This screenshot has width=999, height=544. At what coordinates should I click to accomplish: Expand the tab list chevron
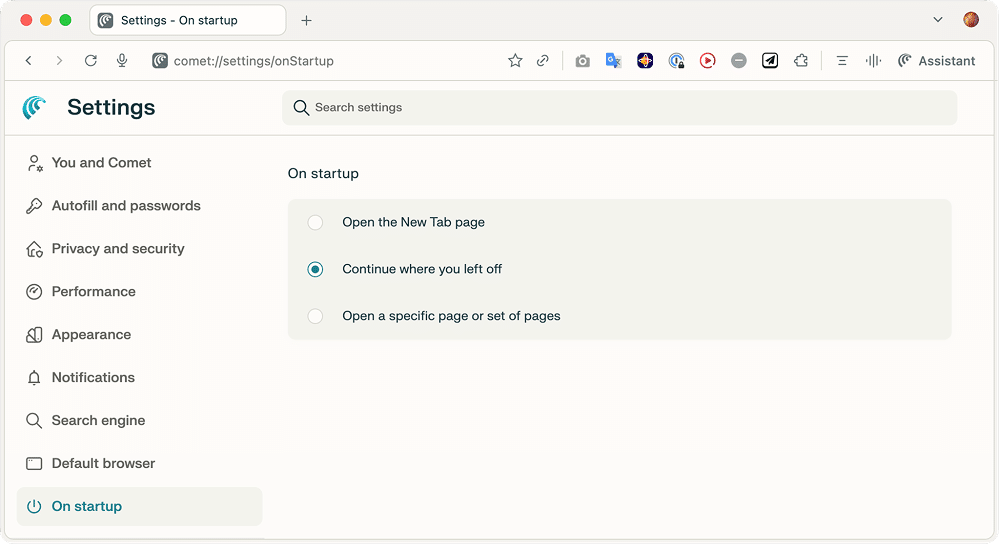tap(938, 20)
